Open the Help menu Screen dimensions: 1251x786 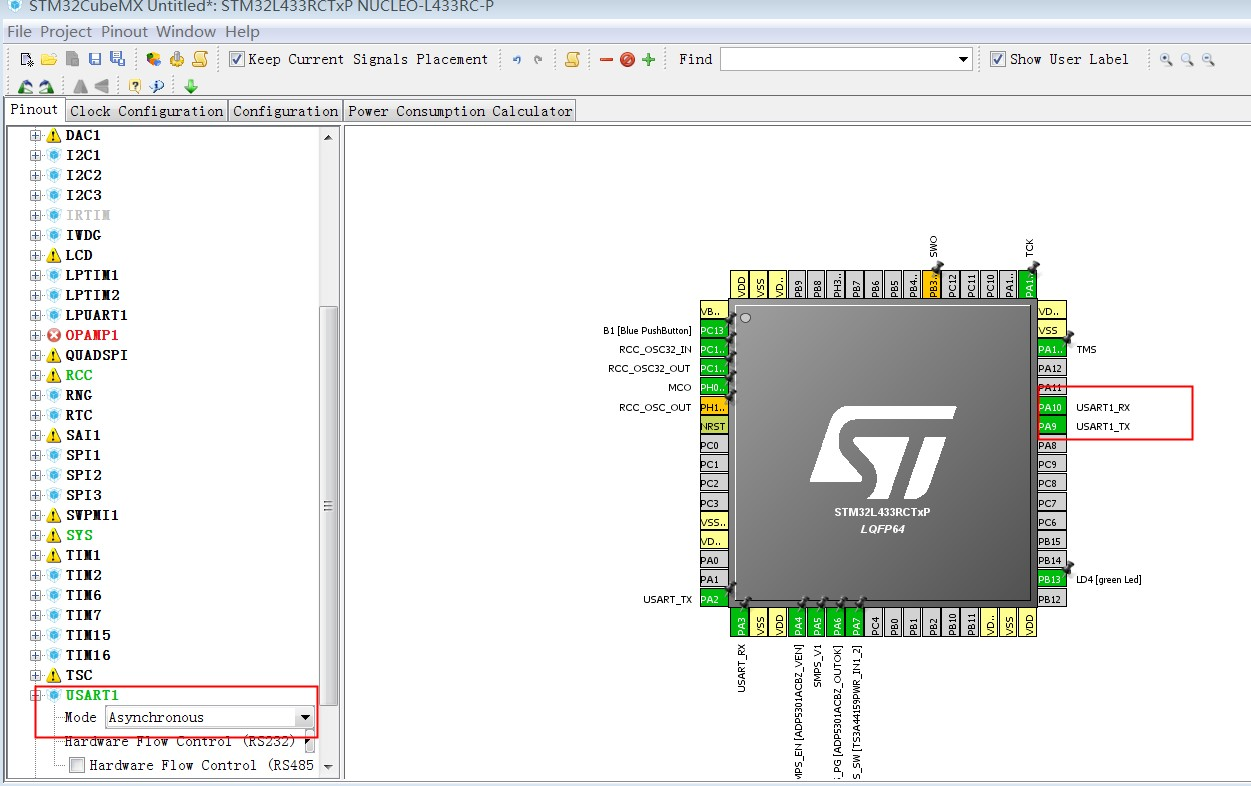(242, 32)
